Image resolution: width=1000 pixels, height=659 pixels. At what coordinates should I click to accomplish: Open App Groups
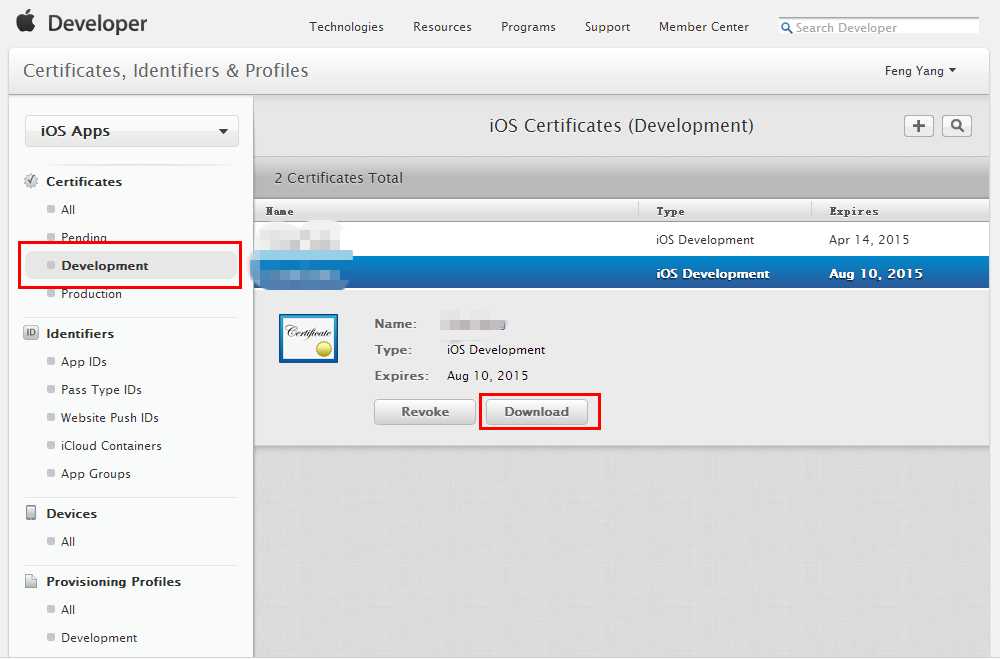96,474
